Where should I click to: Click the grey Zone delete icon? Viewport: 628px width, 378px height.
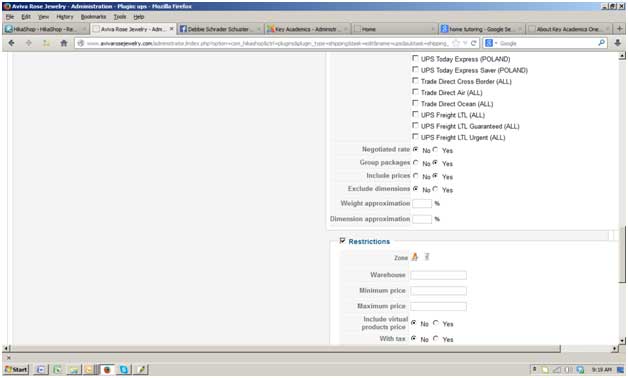[x=427, y=257]
